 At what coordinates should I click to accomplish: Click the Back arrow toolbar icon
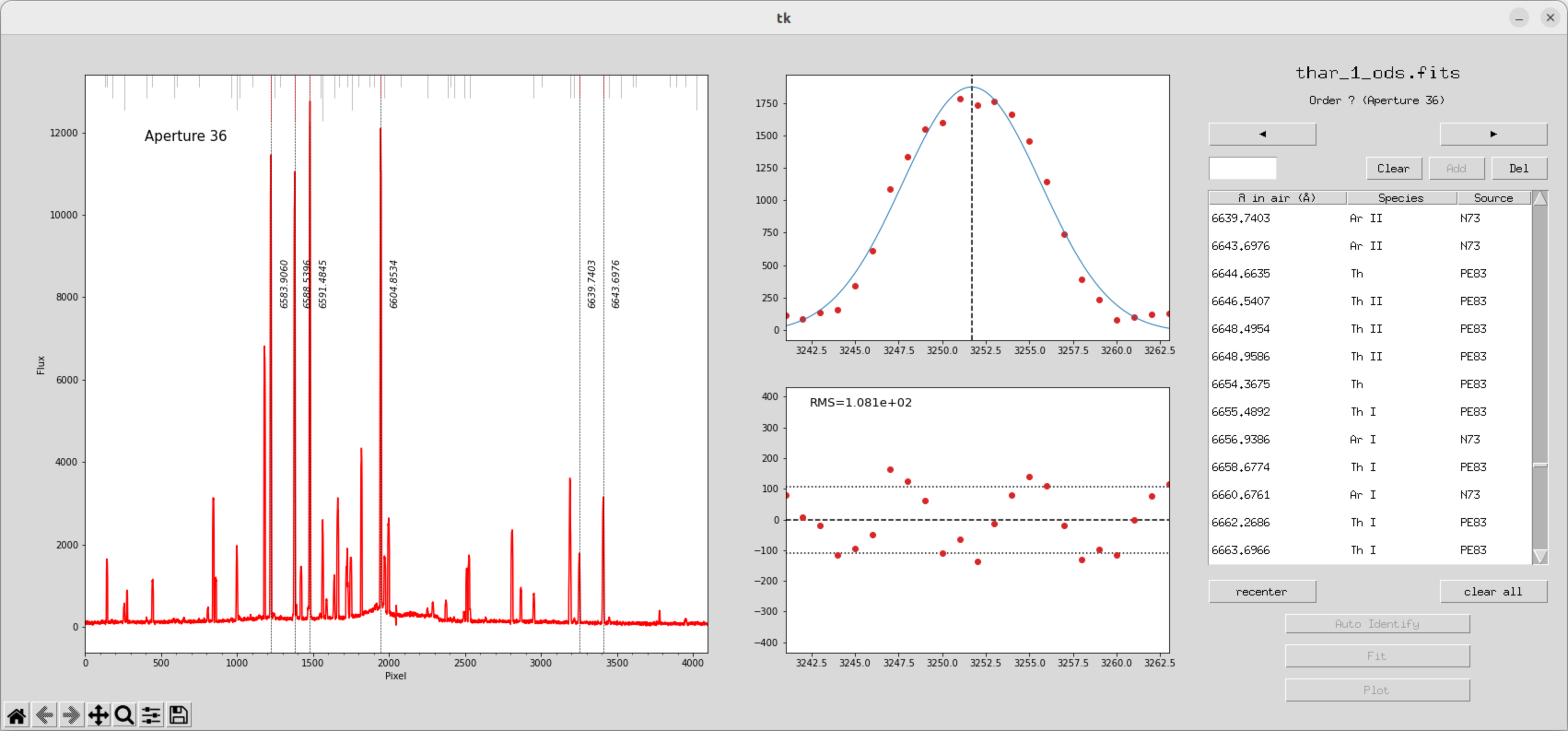point(44,715)
